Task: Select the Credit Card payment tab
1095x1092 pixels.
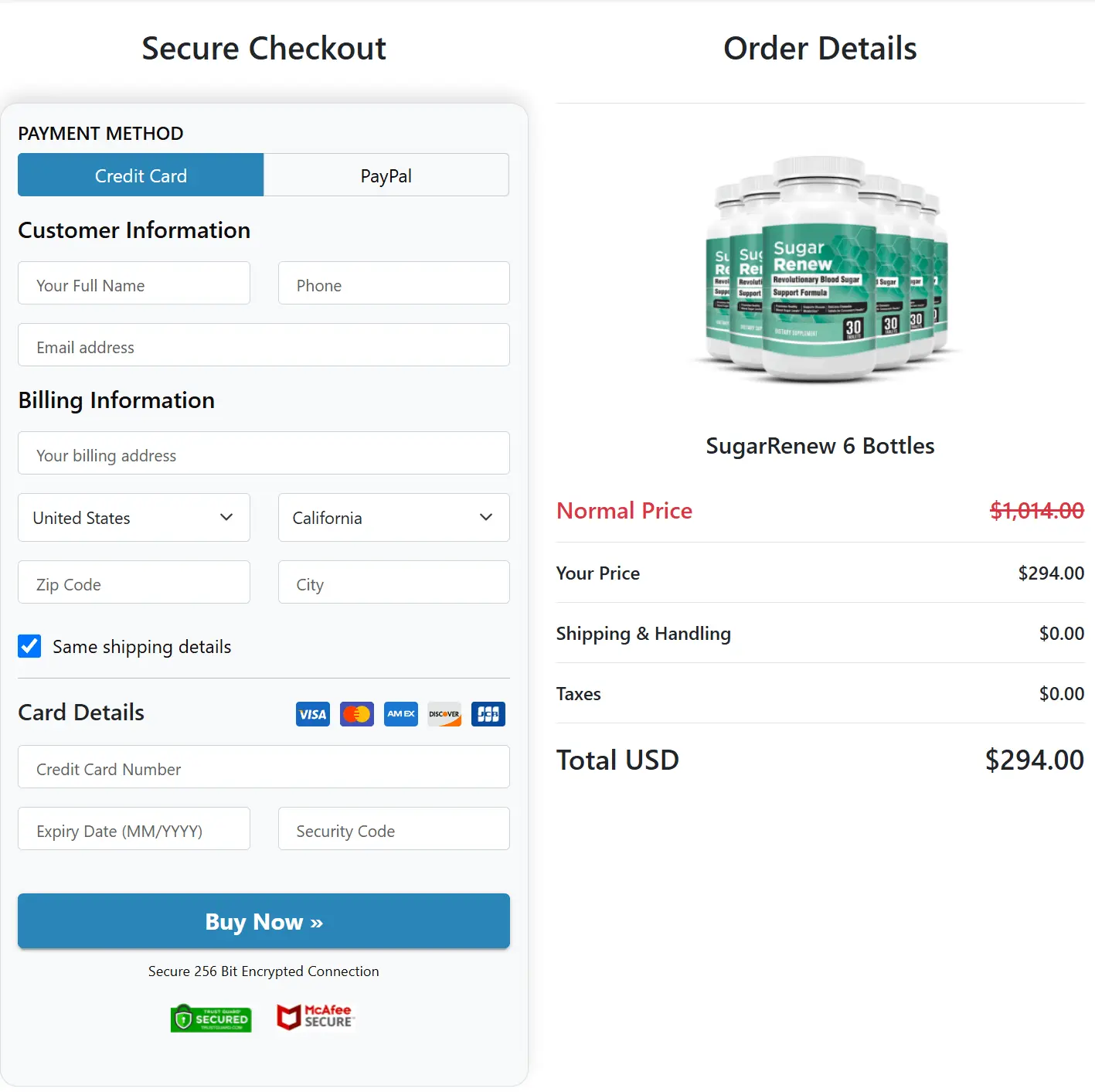Action: [140, 175]
